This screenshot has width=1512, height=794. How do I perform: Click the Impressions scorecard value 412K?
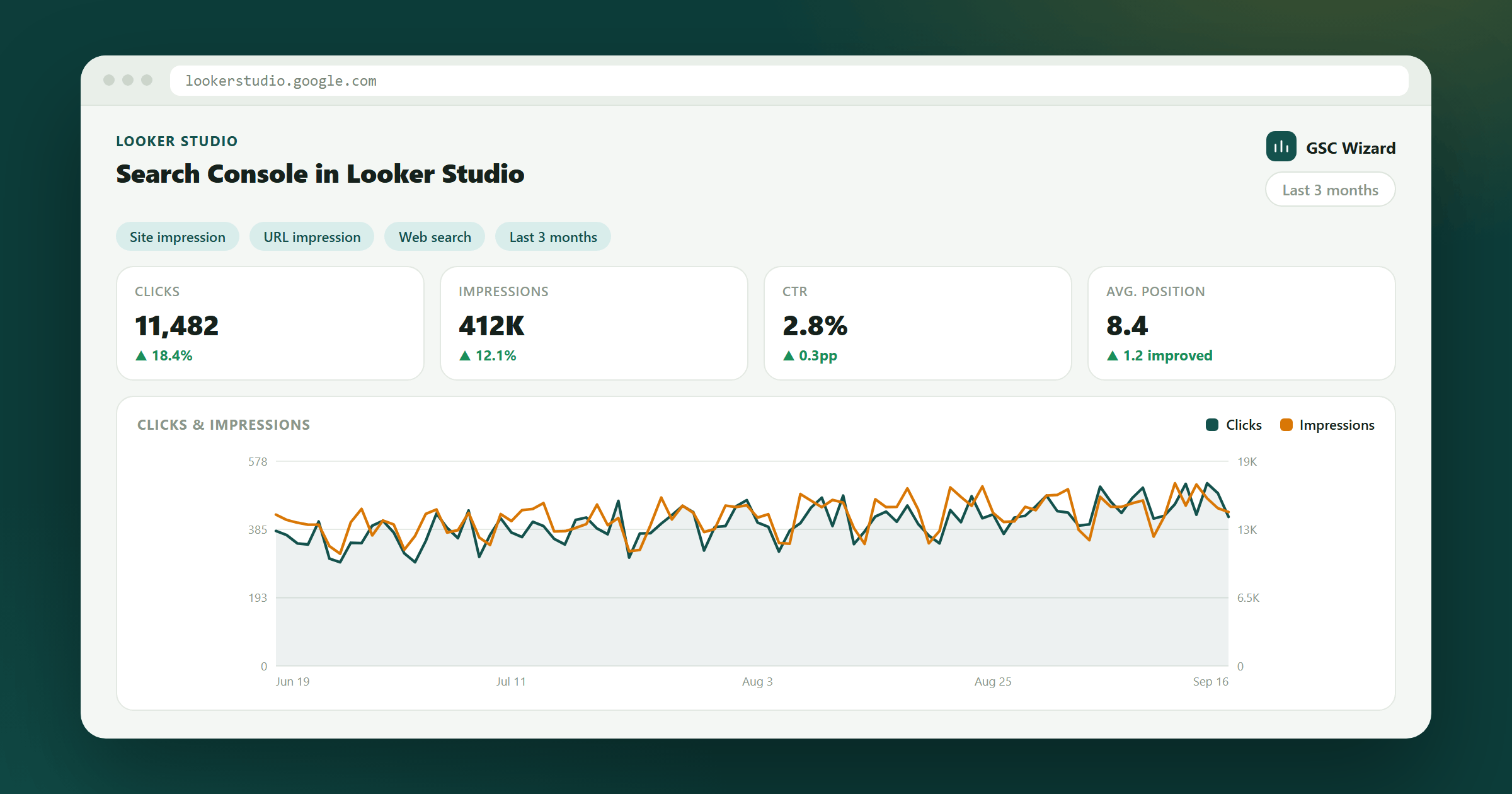pyautogui.click(x=491, y=326)
